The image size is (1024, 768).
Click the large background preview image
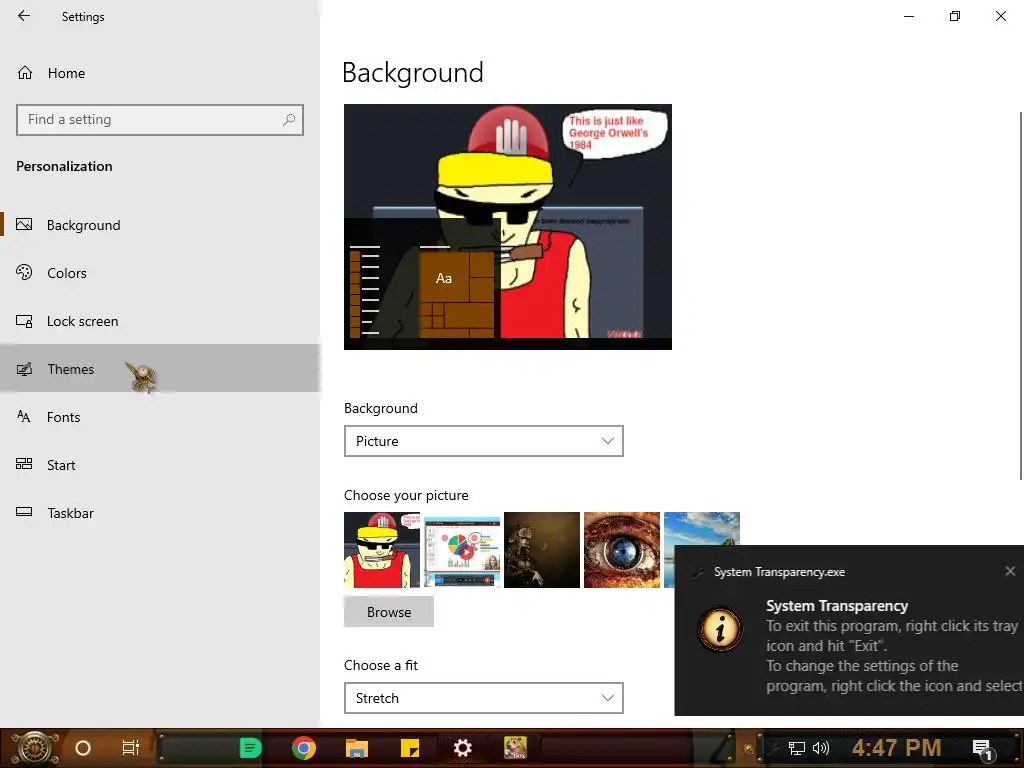tap(507, 227)
